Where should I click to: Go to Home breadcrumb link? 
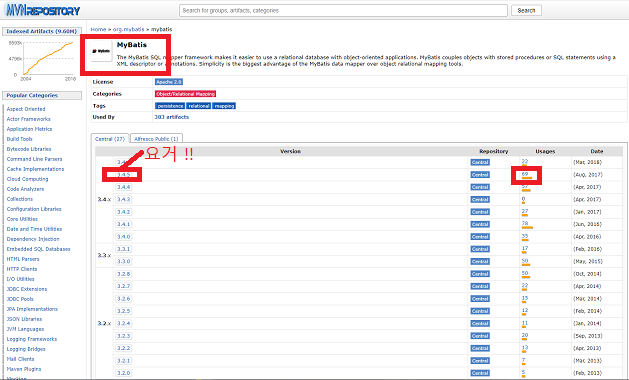point(98,29)
